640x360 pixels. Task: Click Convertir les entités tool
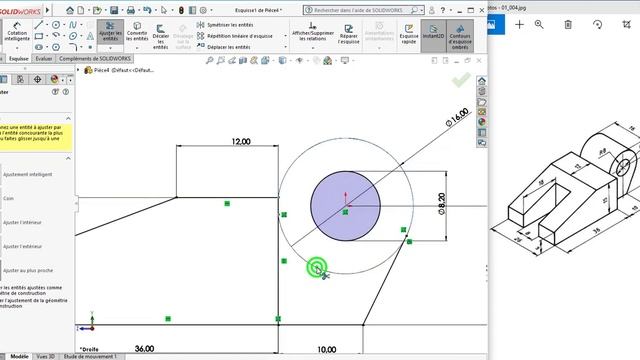point(137,31)
